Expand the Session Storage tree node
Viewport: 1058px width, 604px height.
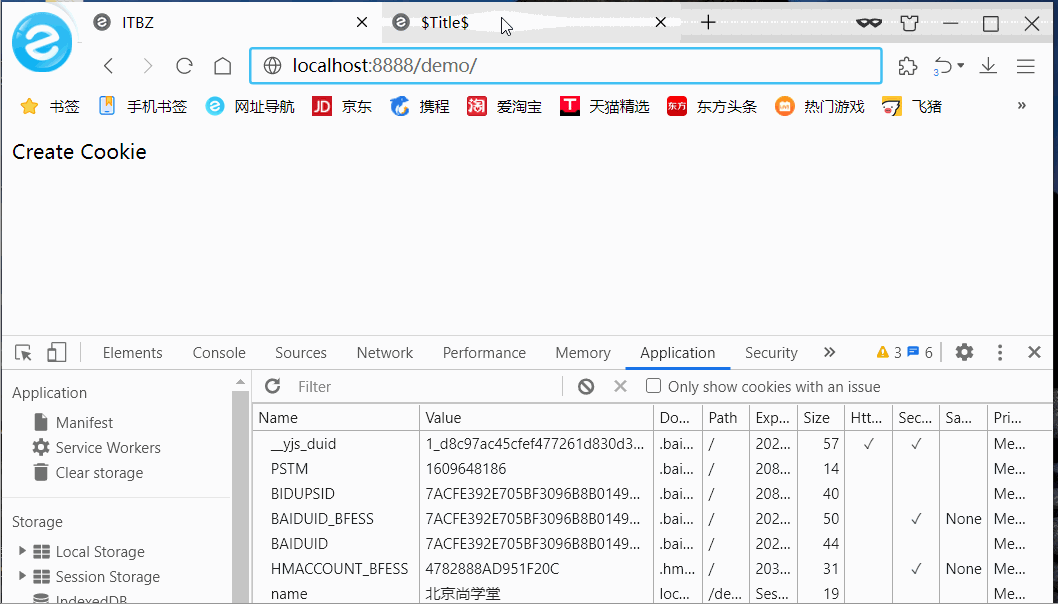click(x=22, y=576)
